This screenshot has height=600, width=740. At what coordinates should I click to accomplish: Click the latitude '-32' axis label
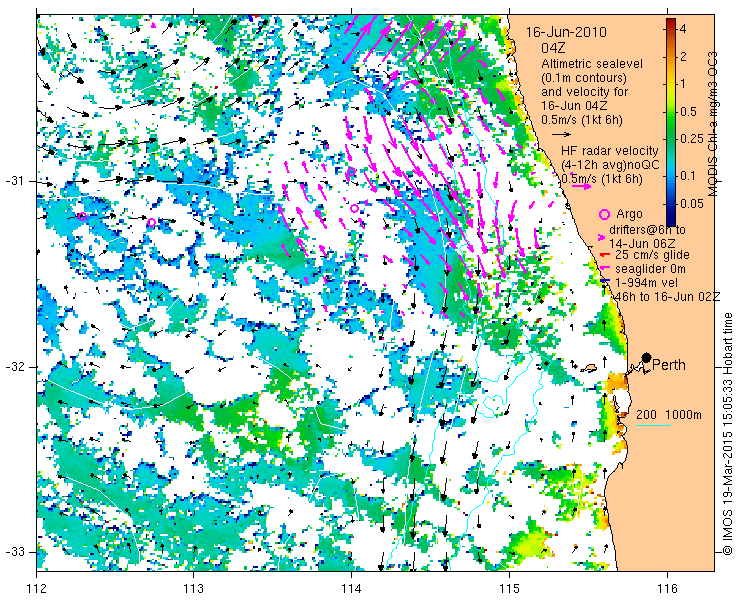(15, 367)
